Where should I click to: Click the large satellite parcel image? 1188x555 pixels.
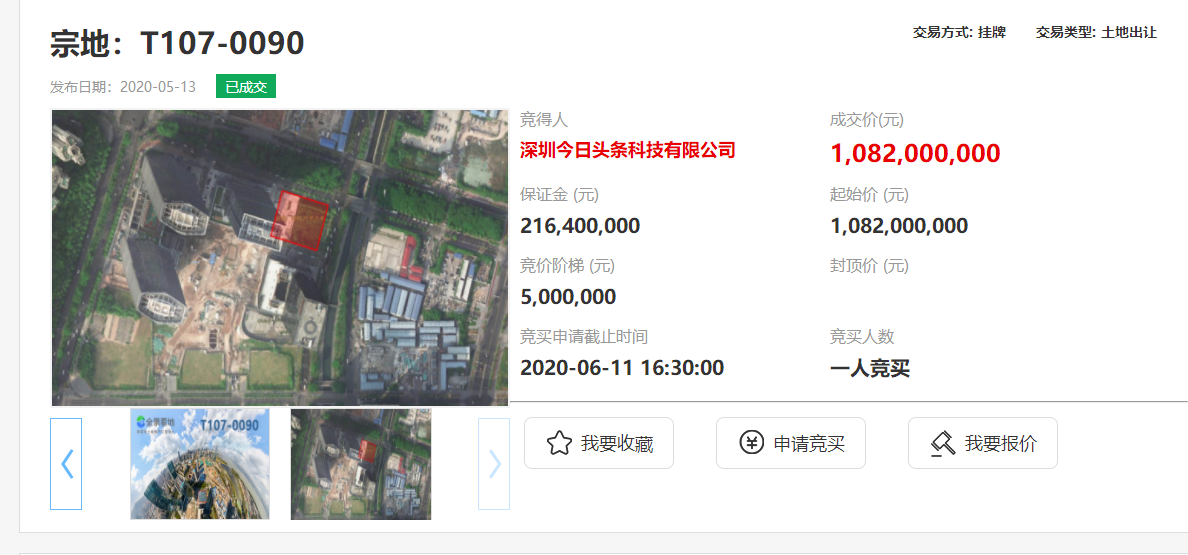tap(280, 258)
